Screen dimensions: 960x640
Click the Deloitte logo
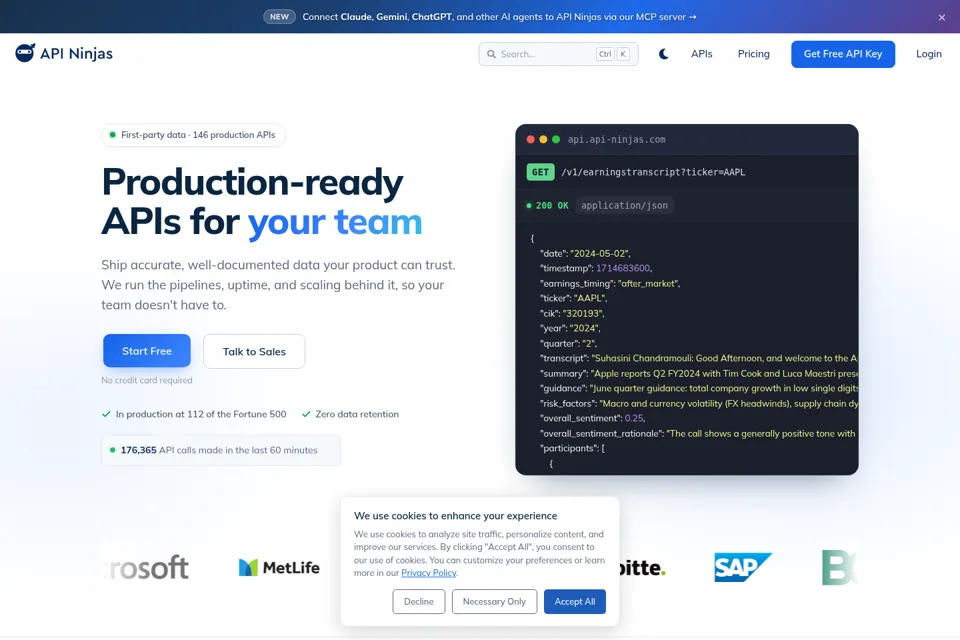642,568
